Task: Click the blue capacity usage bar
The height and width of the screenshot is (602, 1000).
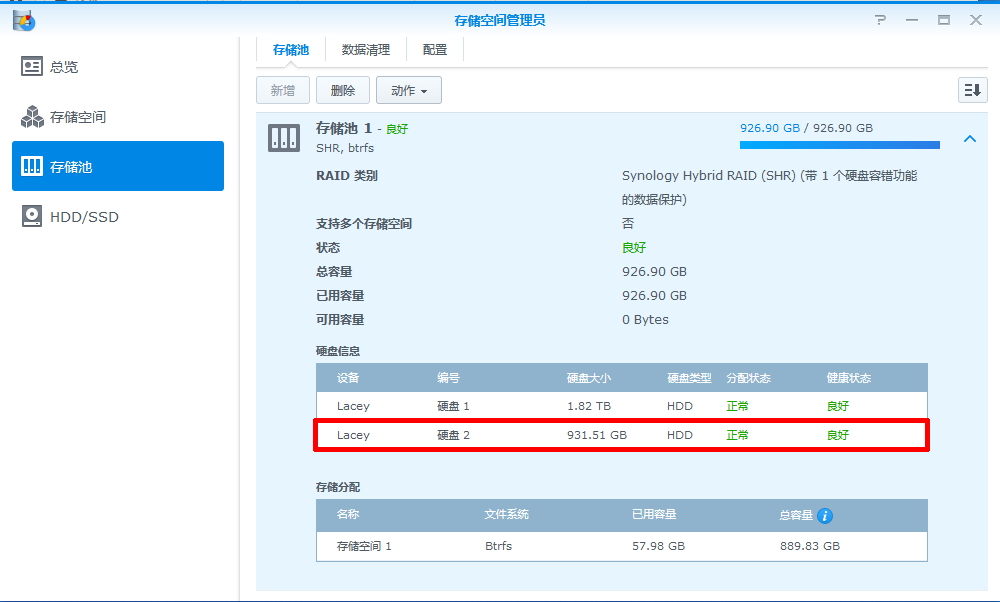Action: tap(839, 145)
